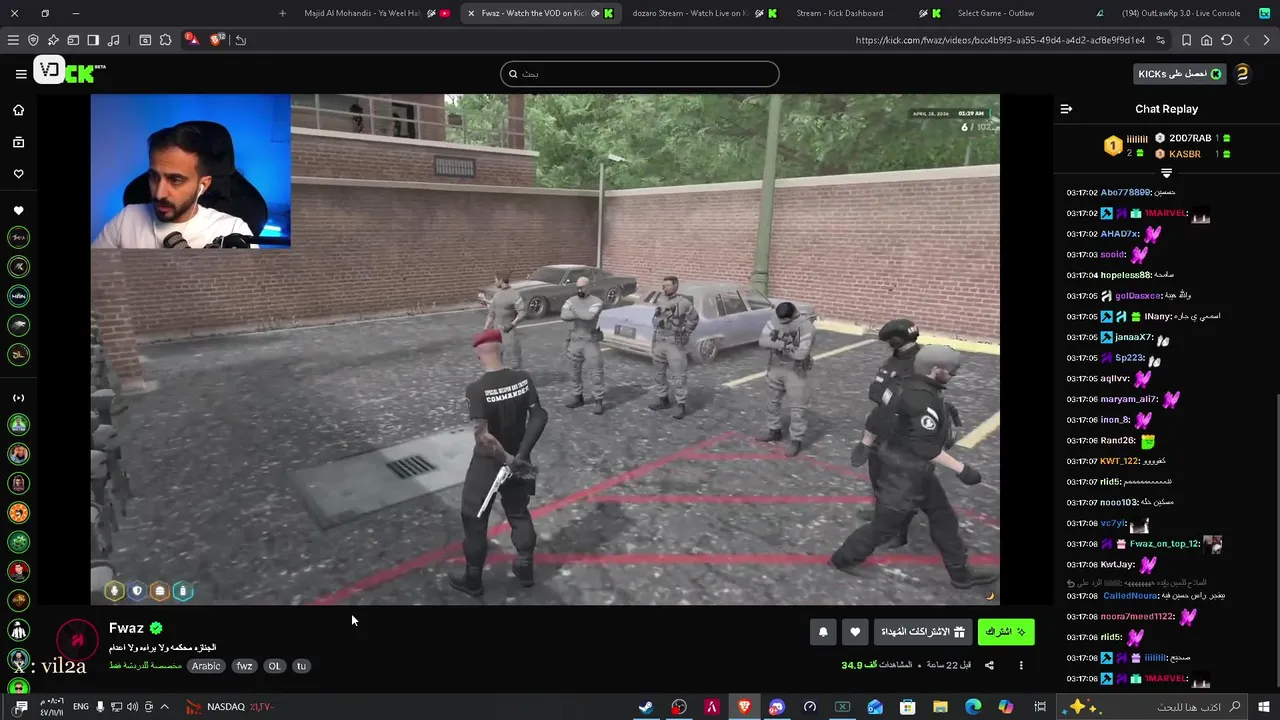Collapse the Chat Replay panel
The height and width of the screenshot is (720, 1280).
pyautogui.click(x=1066, y=109)
